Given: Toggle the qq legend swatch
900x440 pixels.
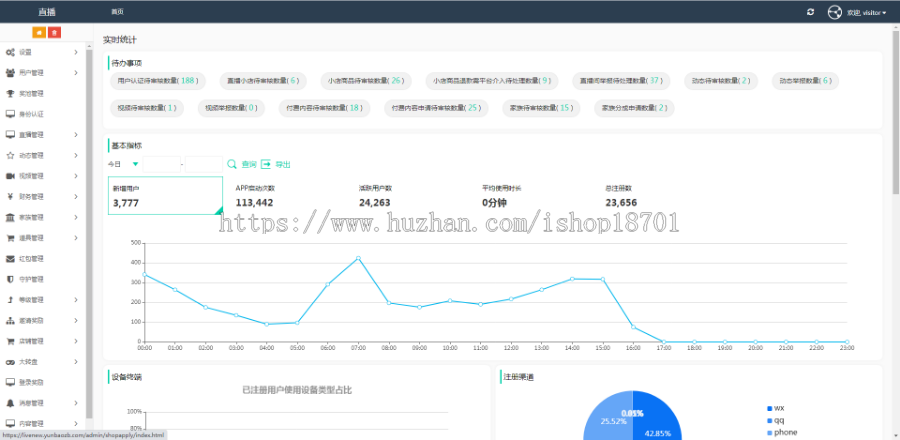Looking at the screenshot, I should point(770,420).
